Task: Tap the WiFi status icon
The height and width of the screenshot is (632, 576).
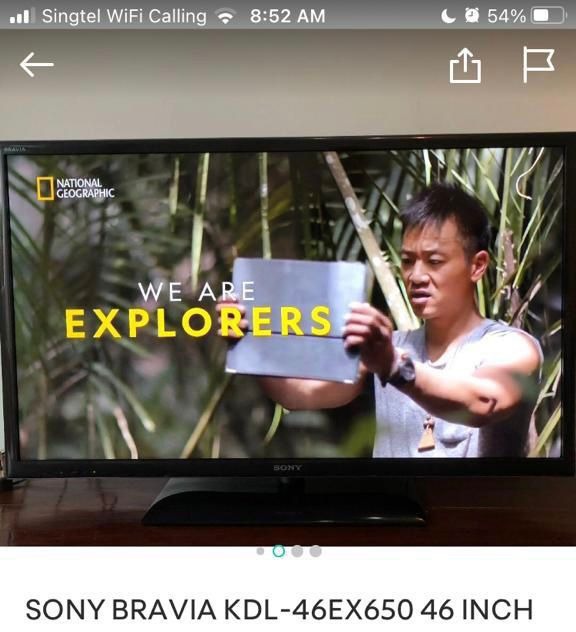Action: 226,17
